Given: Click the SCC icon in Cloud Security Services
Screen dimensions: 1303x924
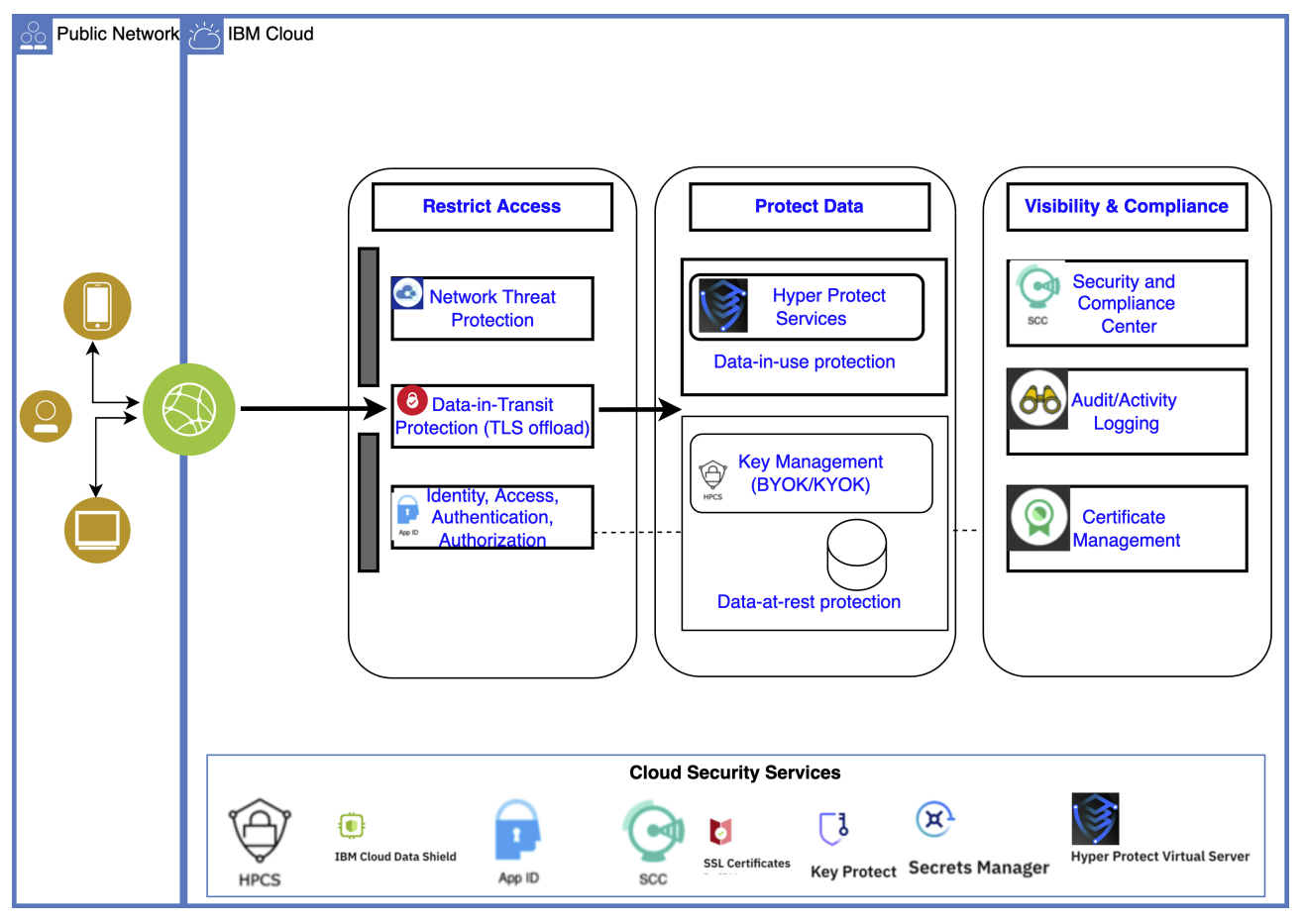Looking at the screenshot, I should 653,832.
